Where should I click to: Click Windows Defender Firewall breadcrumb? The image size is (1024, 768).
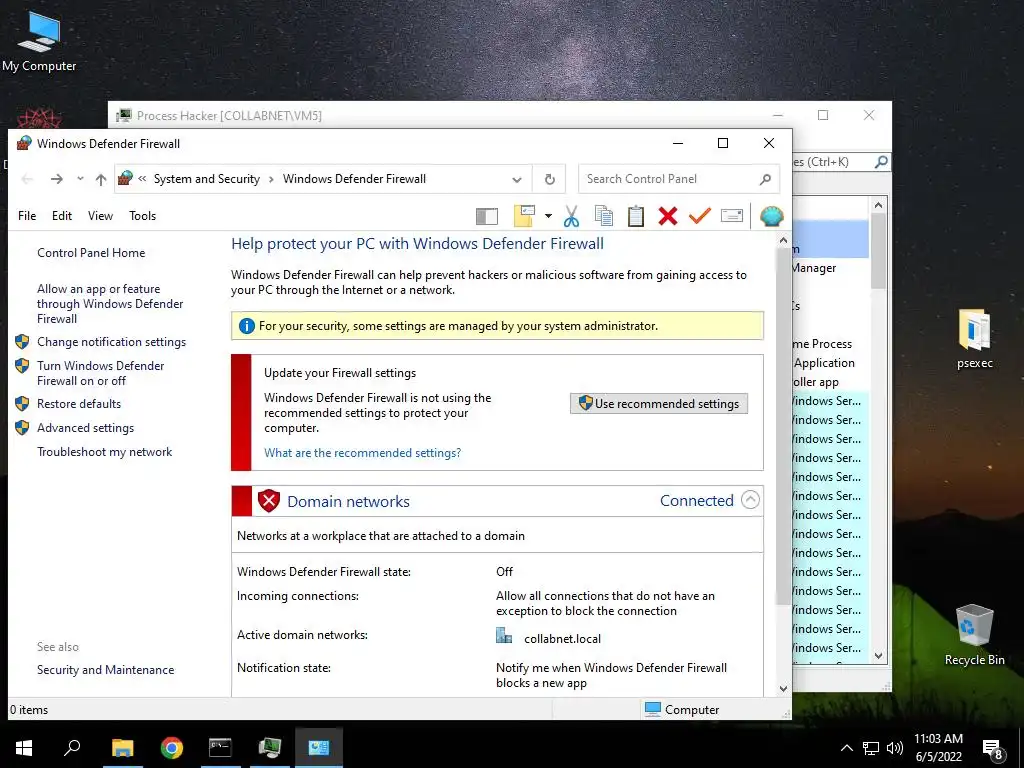pos(354,179)
